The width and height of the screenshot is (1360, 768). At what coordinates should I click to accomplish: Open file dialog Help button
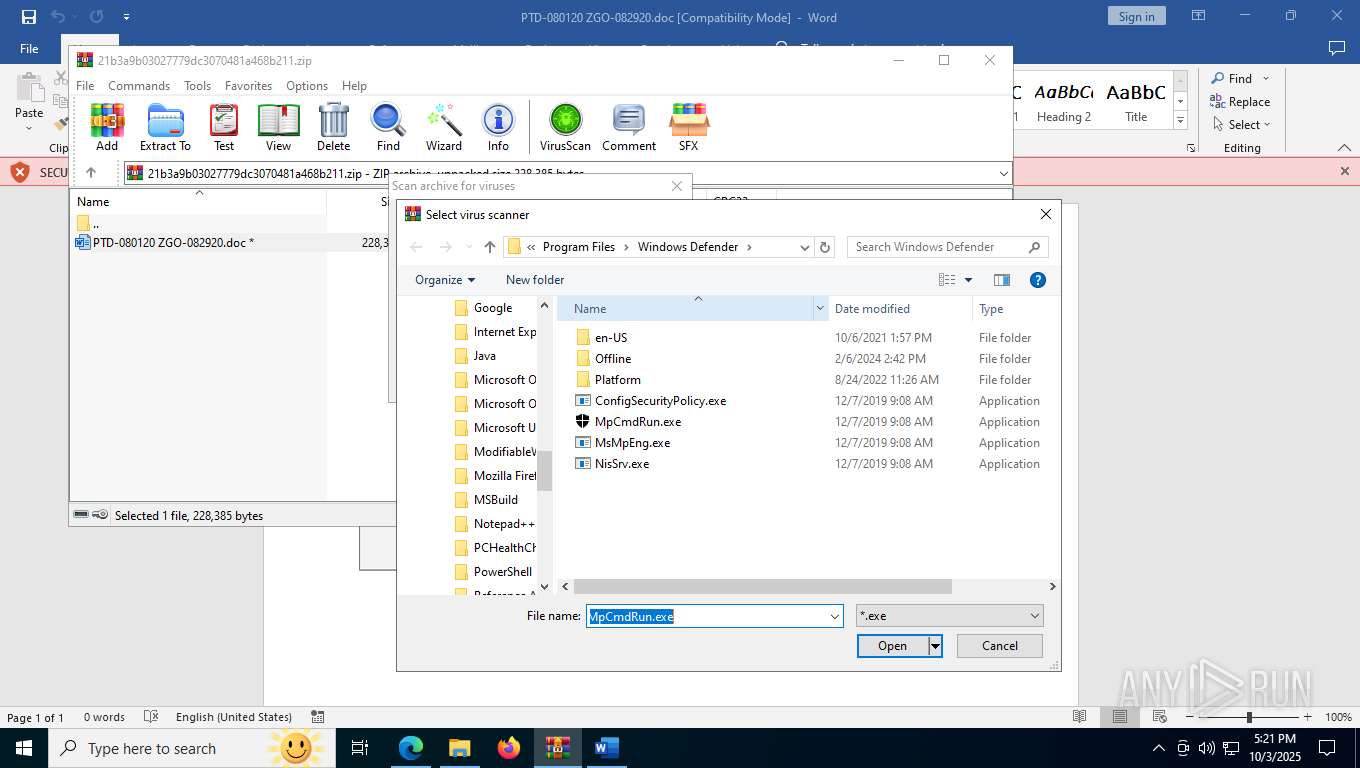pyautogui.click(x=1038, y=280)
